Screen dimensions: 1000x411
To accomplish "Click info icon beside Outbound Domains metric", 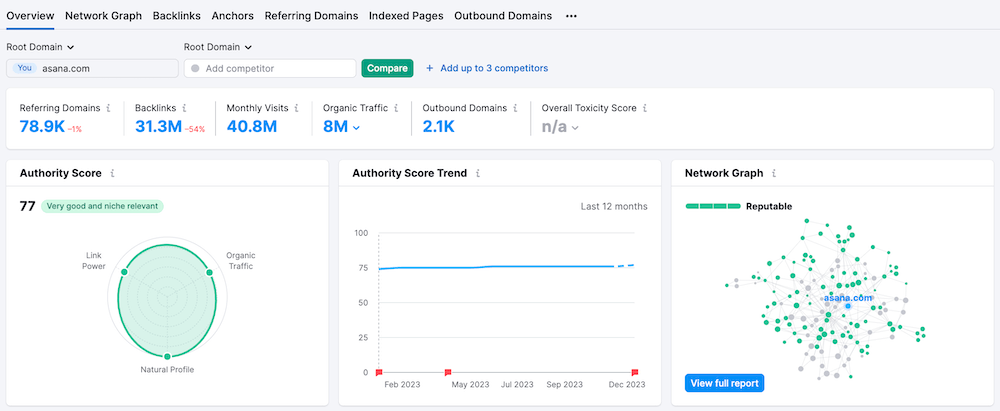I will [x=516, y=108].
